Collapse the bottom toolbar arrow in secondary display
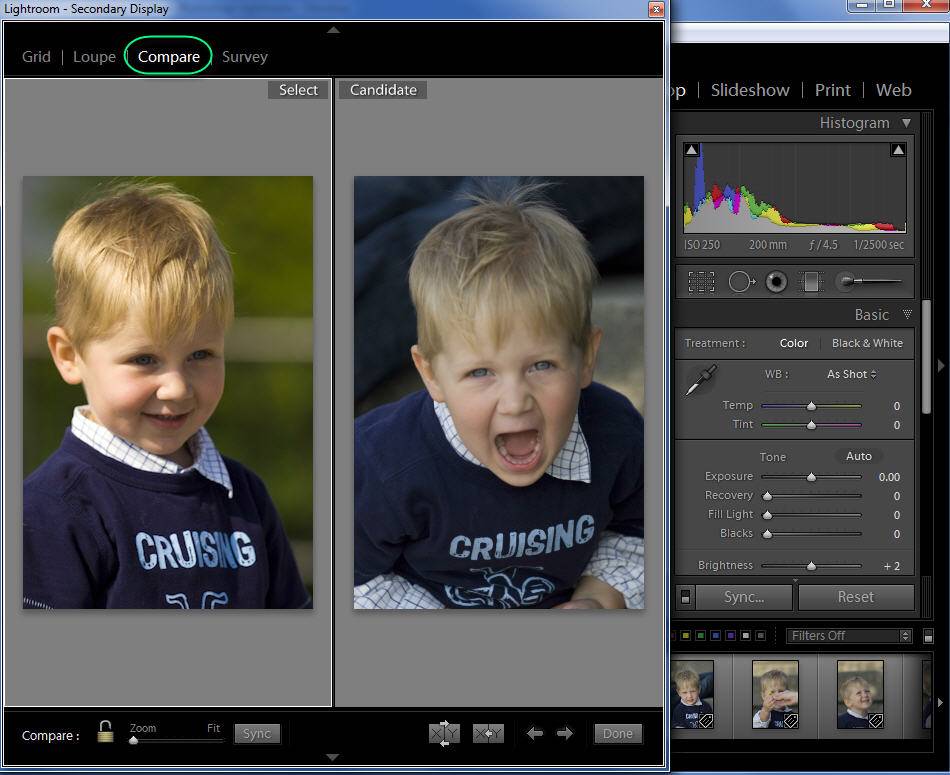950x775 pixels. coord(333,757)
